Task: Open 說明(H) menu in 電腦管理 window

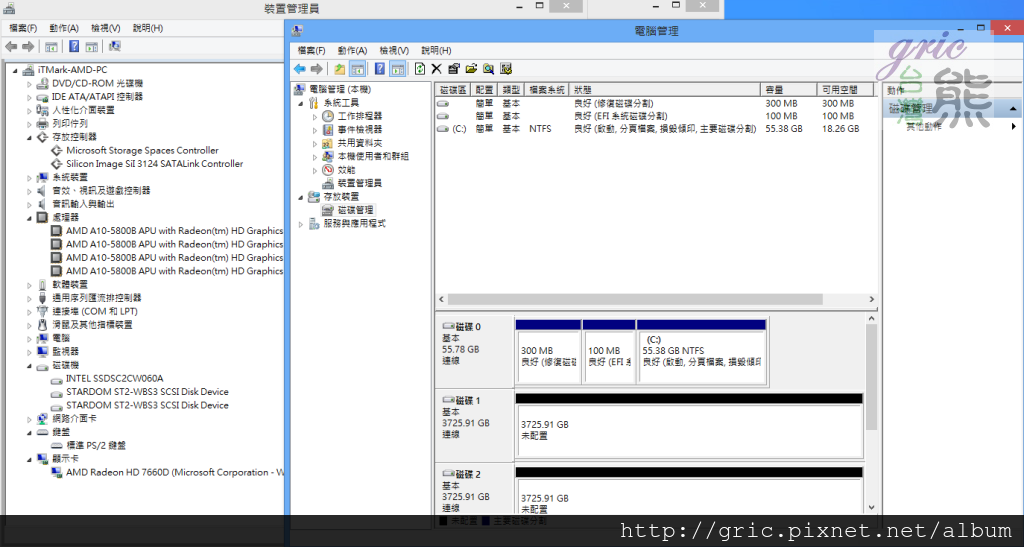Action: point(436,50)
